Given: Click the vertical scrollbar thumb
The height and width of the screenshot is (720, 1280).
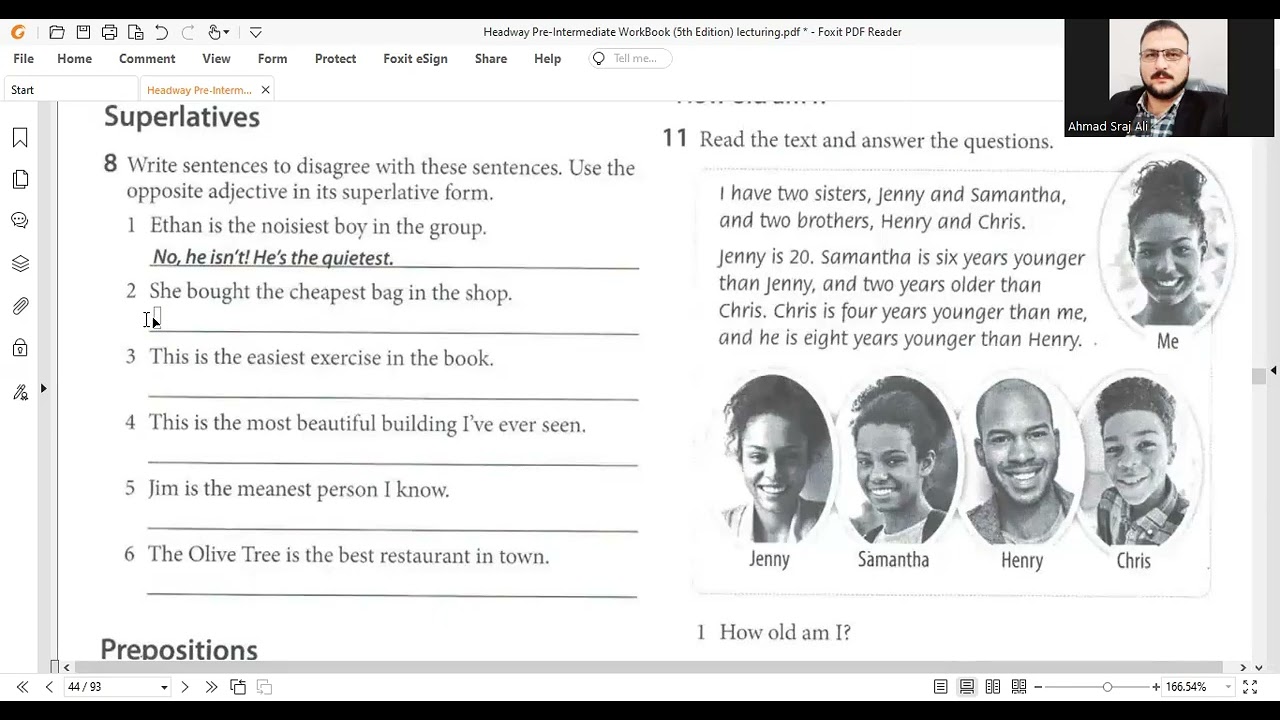Looking at the screenshot, I should pos(1258,376).
